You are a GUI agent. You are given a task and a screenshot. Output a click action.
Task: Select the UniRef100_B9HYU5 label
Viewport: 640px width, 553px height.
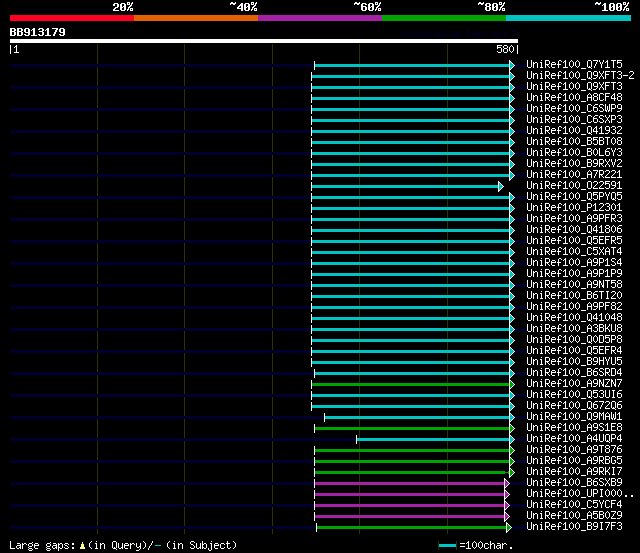coord(574,362)
